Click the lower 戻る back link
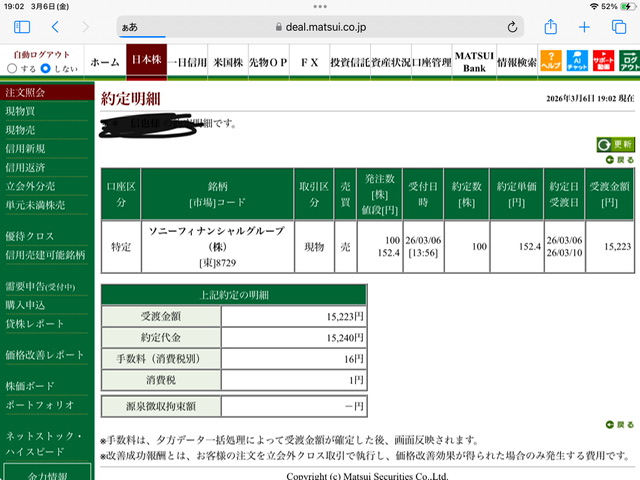The image size is (640, 480). 620,424
